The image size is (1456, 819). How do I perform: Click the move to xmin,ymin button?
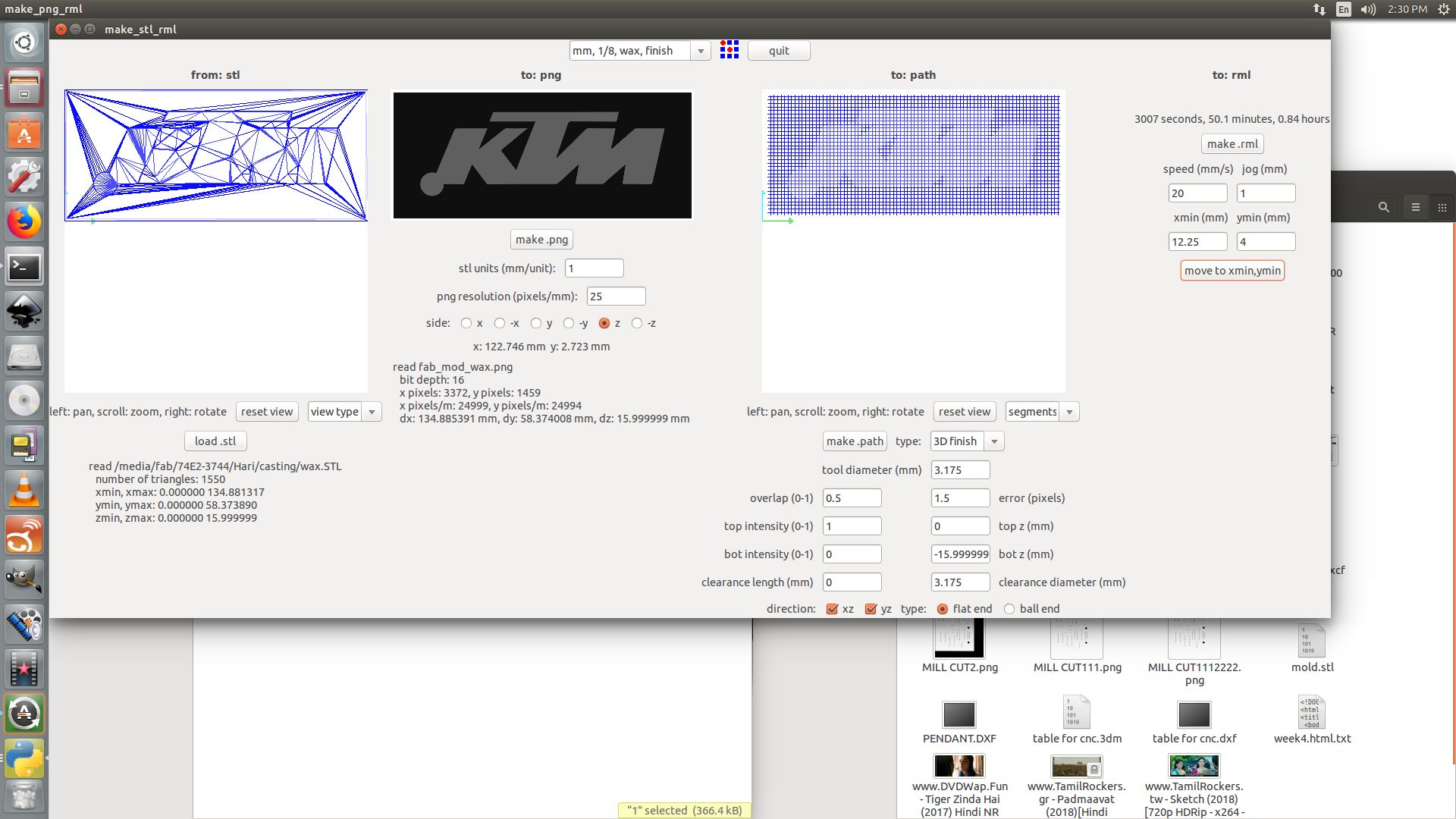pos(1232,271)
